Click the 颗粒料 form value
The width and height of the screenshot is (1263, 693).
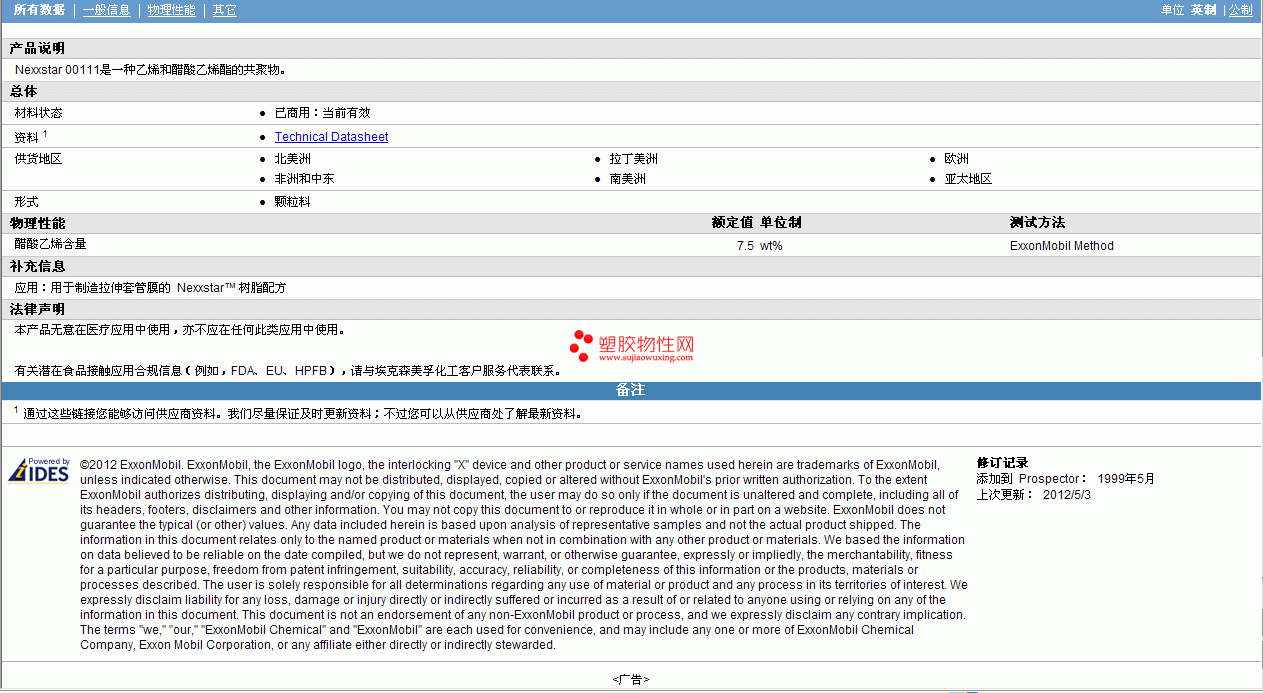pos(293,201)
